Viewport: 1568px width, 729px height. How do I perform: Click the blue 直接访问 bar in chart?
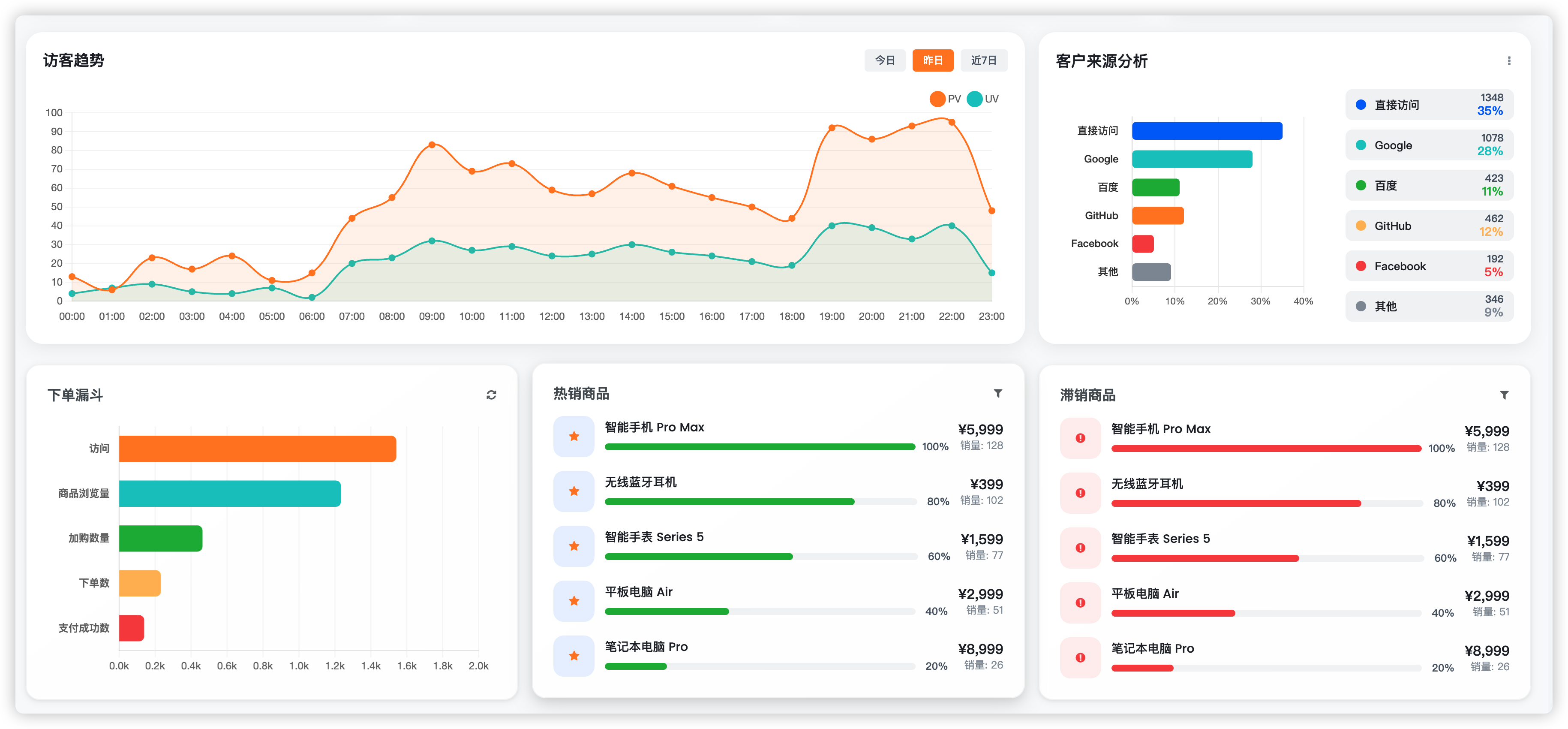[x=1207, y=131]
